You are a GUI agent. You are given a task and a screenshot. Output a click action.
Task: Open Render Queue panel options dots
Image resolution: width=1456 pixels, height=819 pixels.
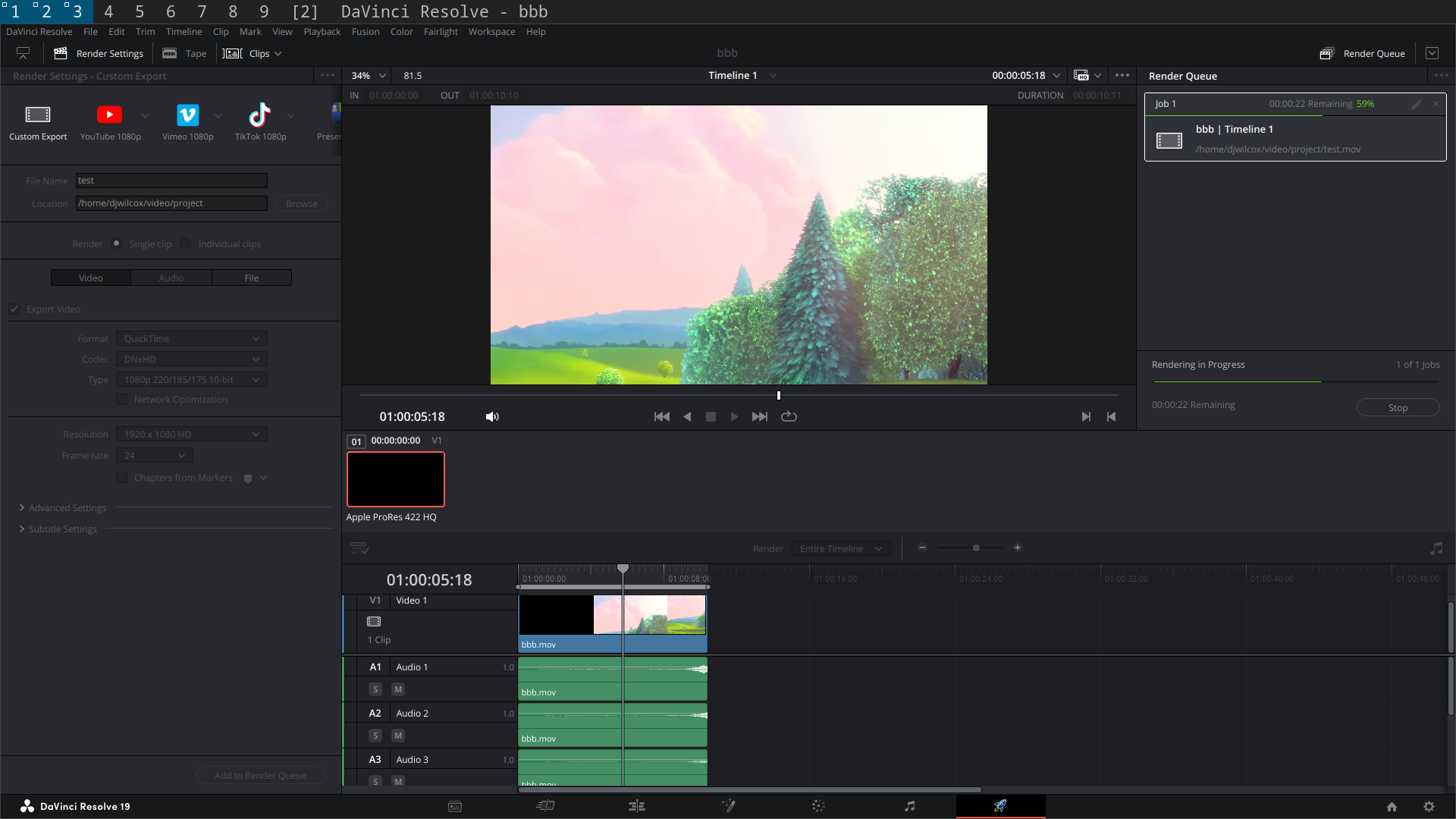click(x=1441, y=76)
